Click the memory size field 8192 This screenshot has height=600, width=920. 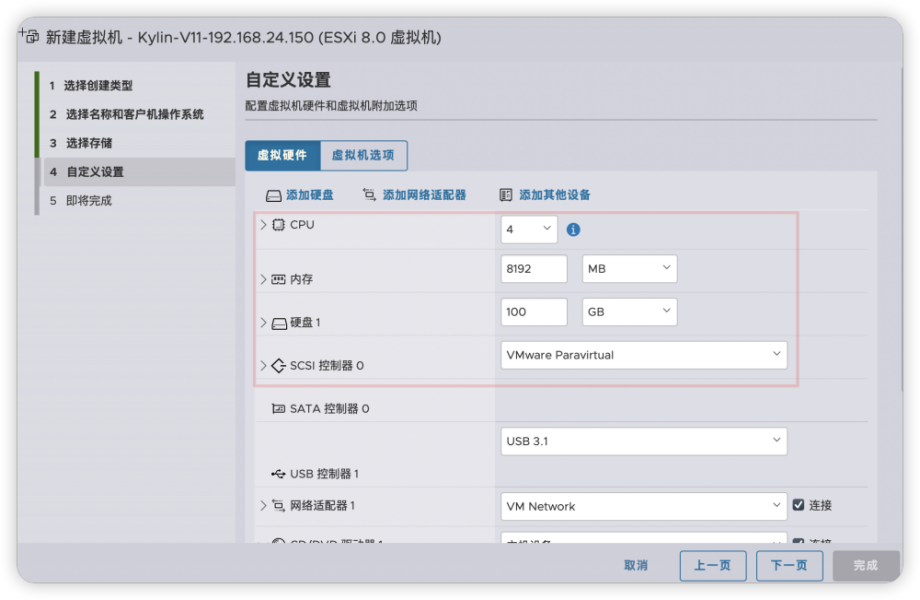click(x=534, y=269)
